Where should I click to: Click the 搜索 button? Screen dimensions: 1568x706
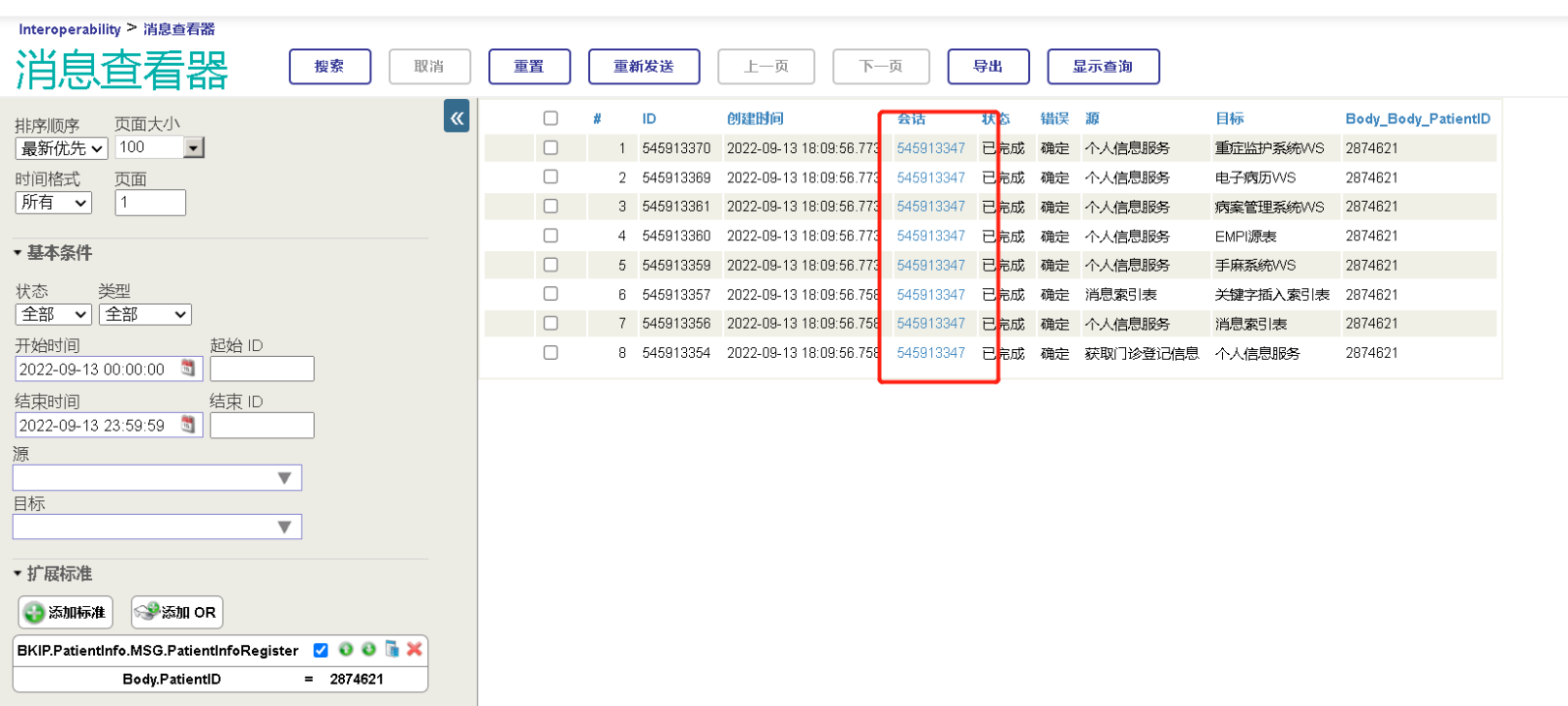(x=329, y=67)
